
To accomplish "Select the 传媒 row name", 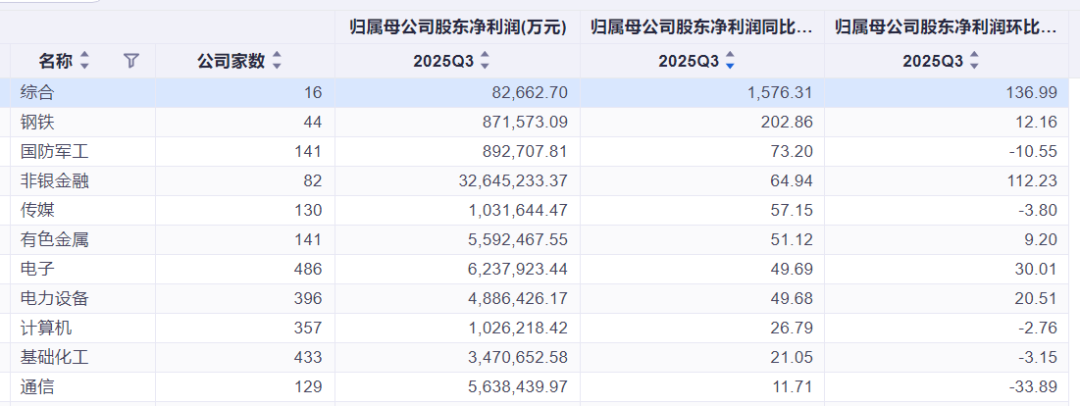I will point(37,210).
